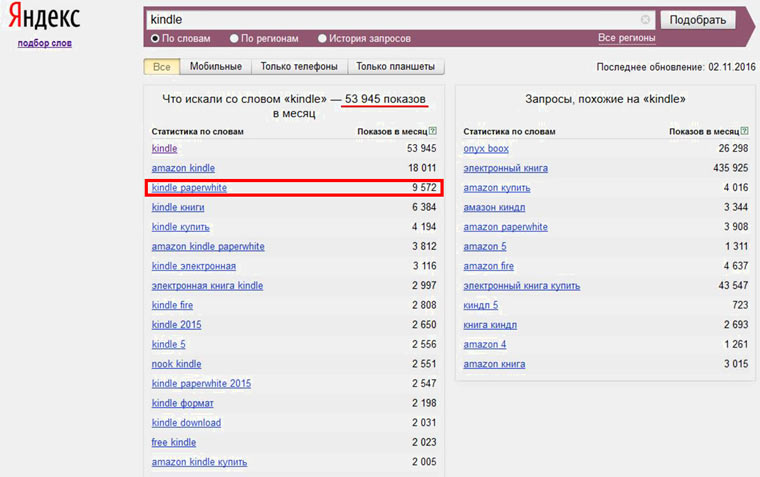Select the 'История запросов' radio button
The height and width of the screenshot is (477, 760).
coord(322,38)
